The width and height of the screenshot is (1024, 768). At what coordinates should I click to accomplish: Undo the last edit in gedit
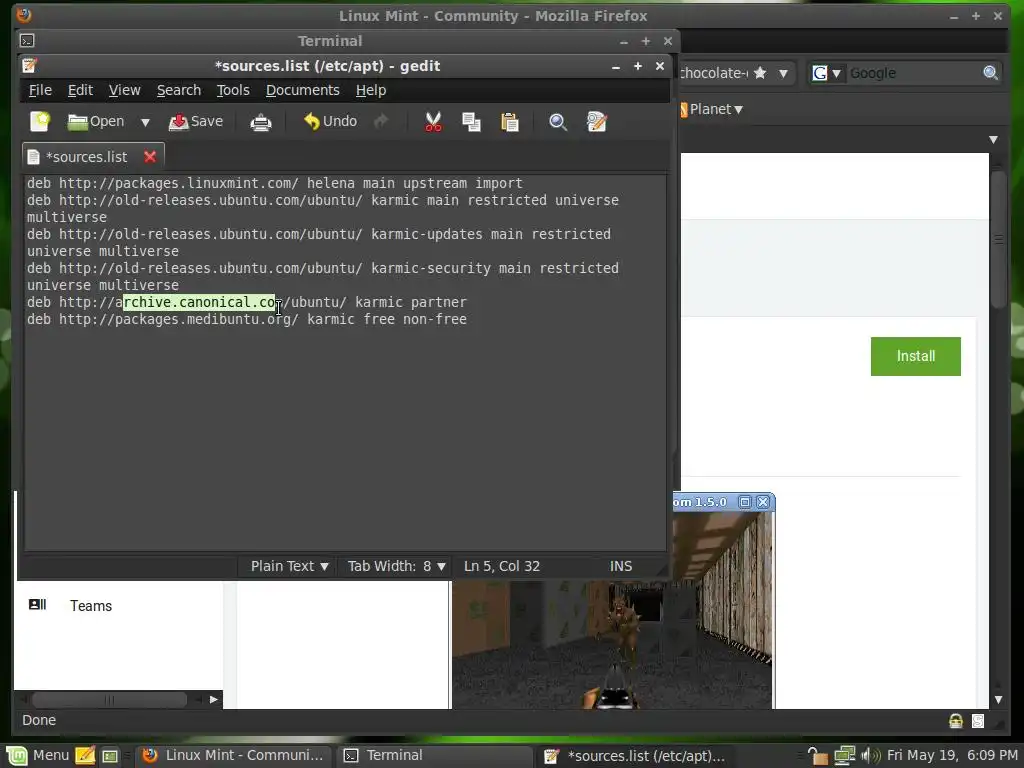(x=330, y=121)
